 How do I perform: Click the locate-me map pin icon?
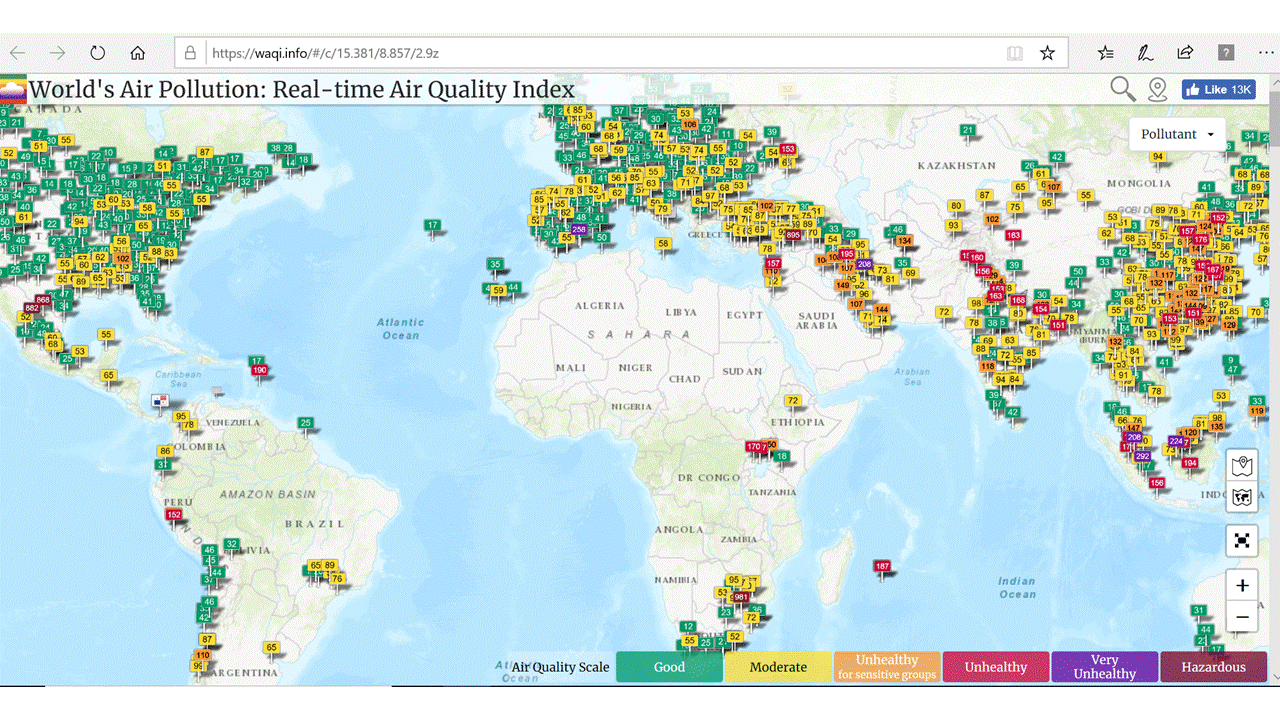click(1157, 89)
